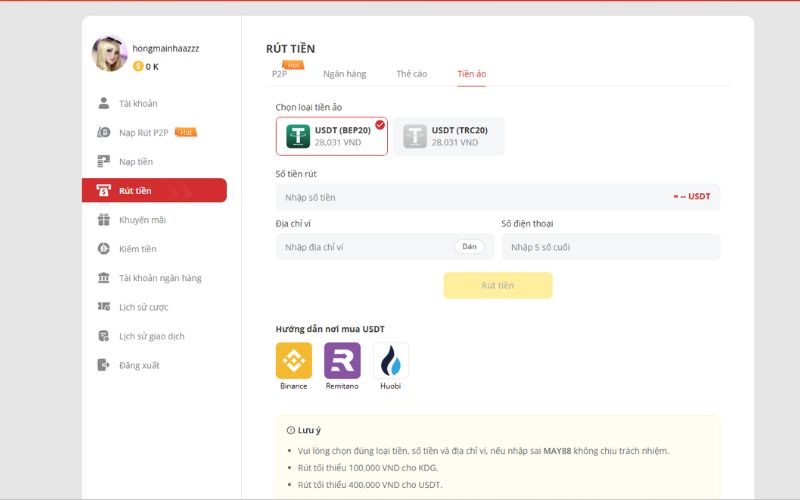The image size is (800, 500).
Task: Click the 'Rút tối thiểu 400,000 VND cho USDT' note
Action: point(370,485)
